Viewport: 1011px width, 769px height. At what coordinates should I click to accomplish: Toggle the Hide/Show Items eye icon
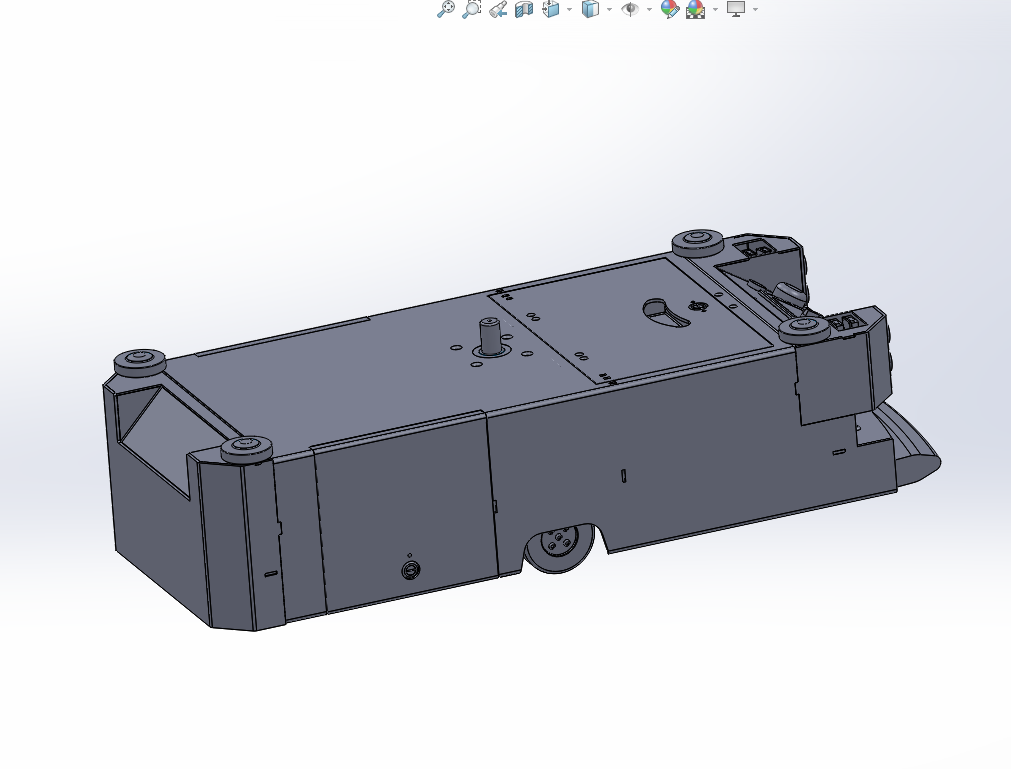point(630,9)
